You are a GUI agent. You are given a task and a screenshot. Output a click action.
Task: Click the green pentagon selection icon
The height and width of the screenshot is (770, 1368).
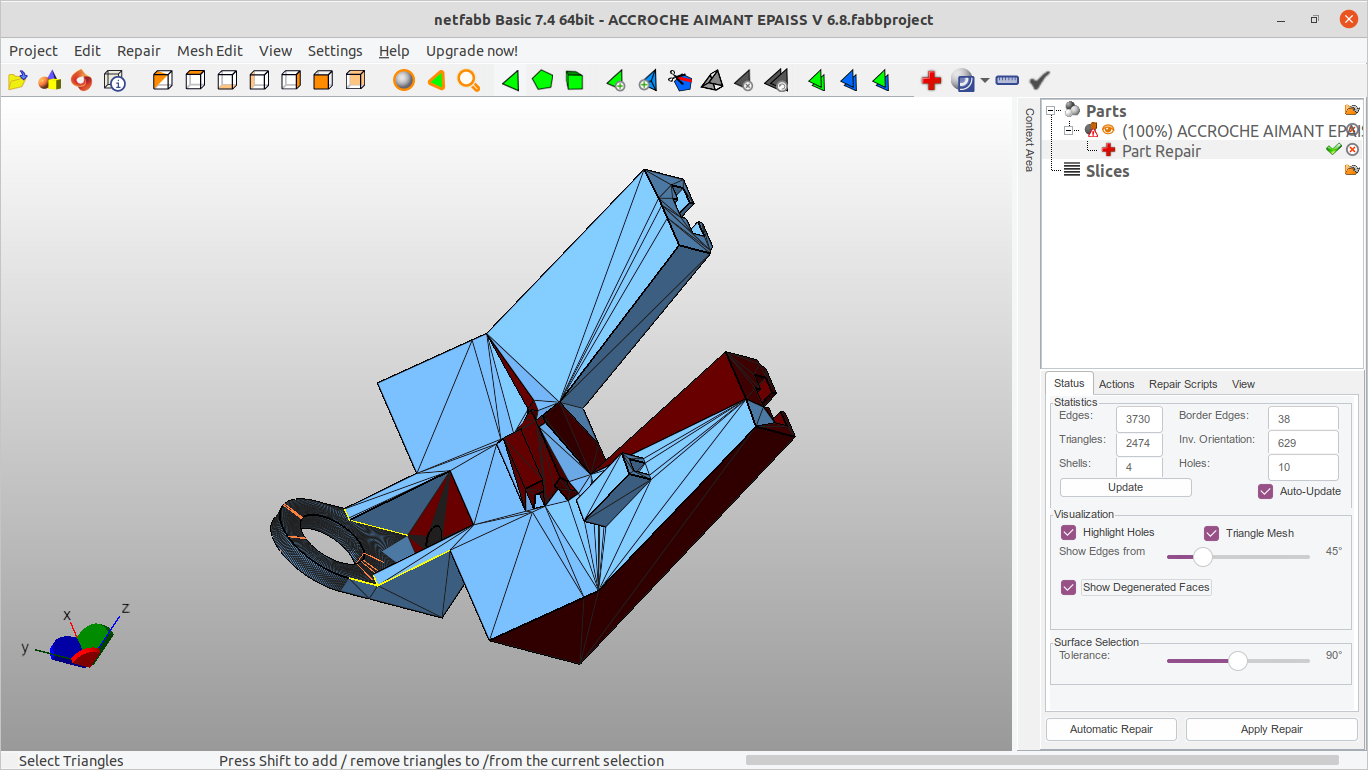coord(542,81)
